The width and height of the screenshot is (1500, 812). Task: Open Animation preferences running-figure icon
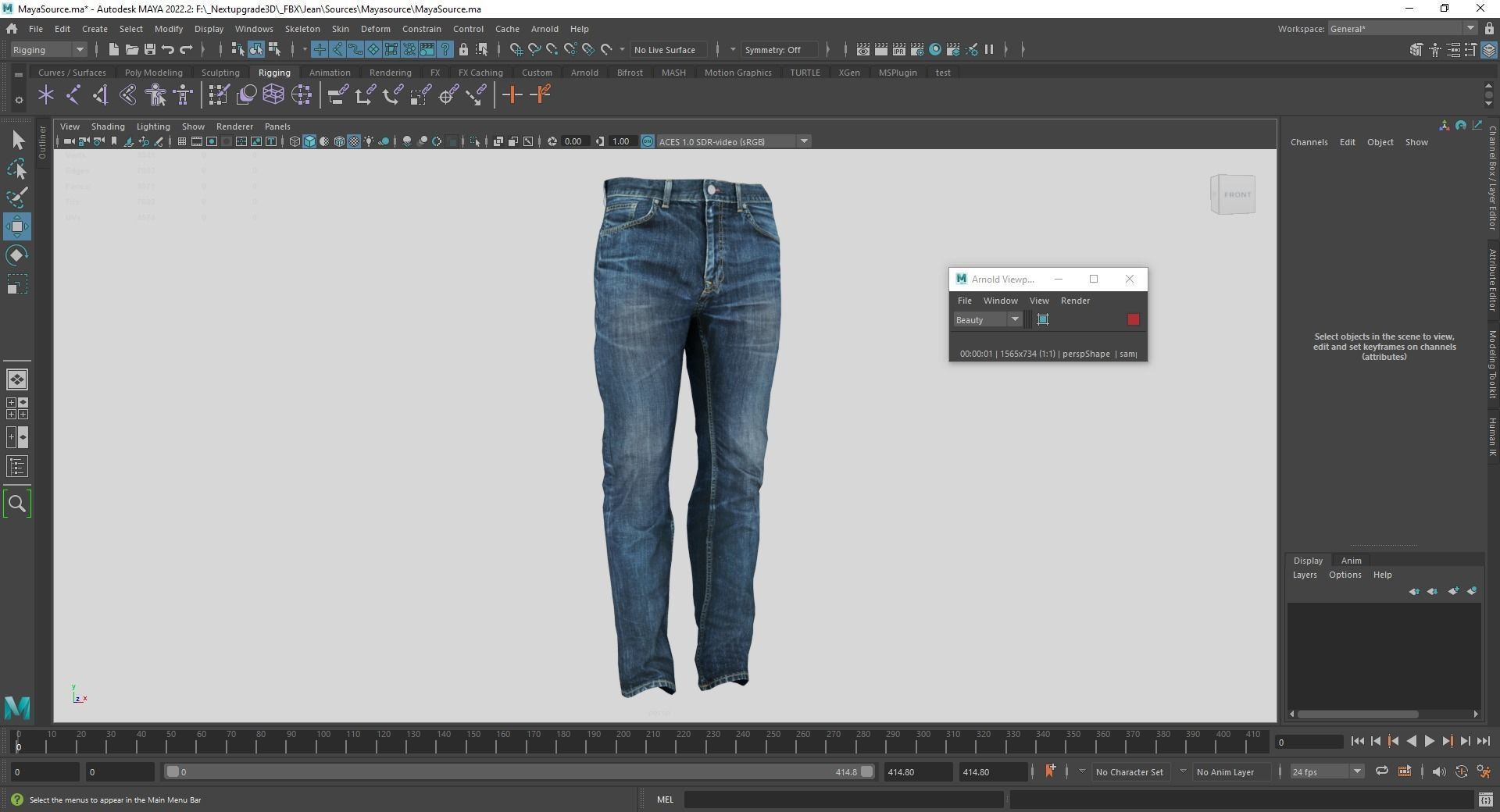pyautogui.click(x=1482, y=771)
